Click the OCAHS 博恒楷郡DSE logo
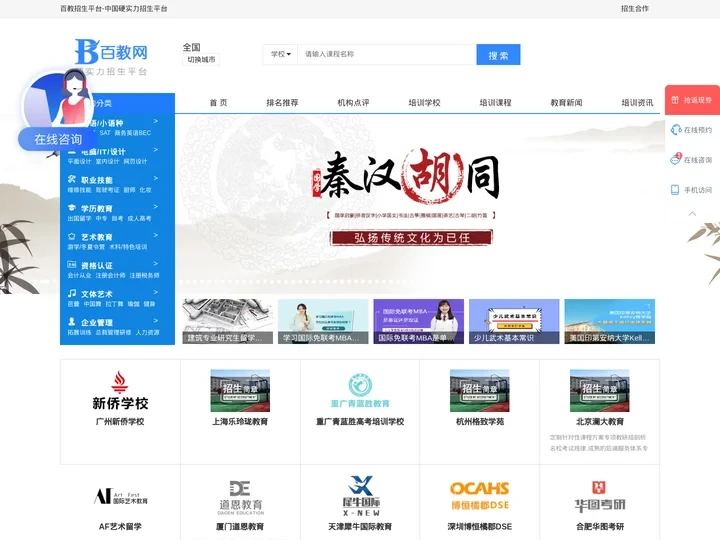Screen dimensions: 720x540 click(x=480, y=495)
